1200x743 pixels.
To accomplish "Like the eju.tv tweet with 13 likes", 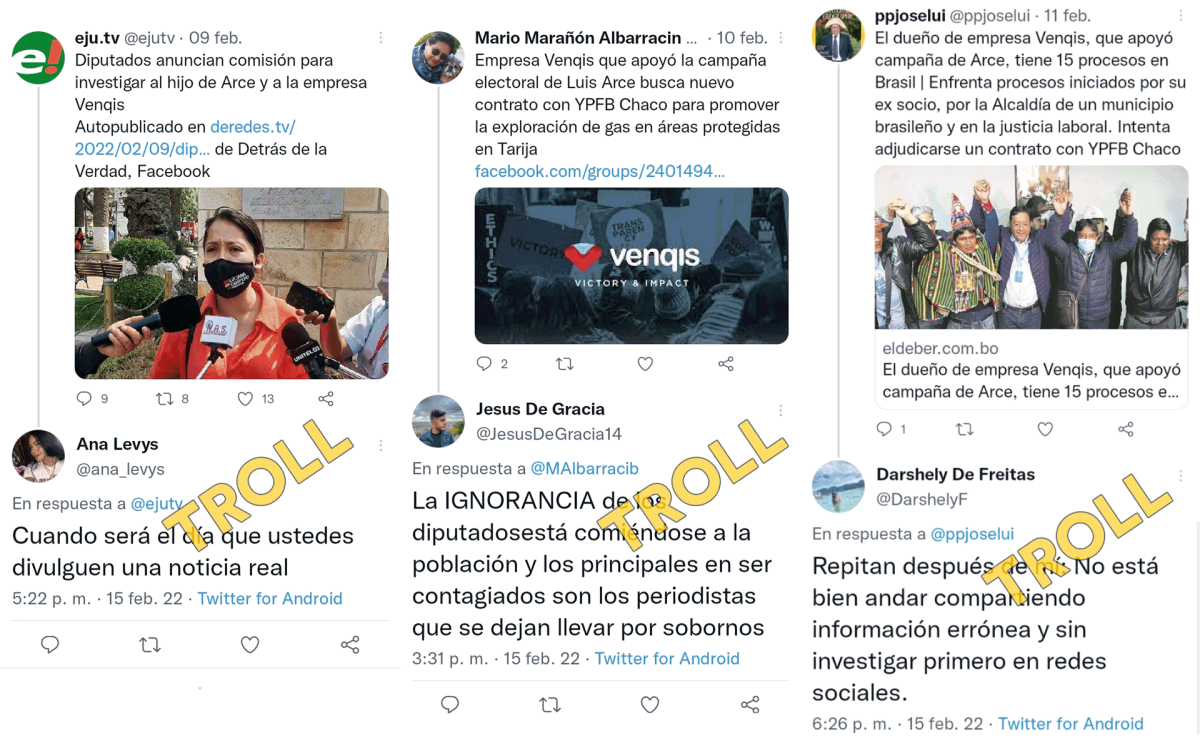I will tap(245, 398).
